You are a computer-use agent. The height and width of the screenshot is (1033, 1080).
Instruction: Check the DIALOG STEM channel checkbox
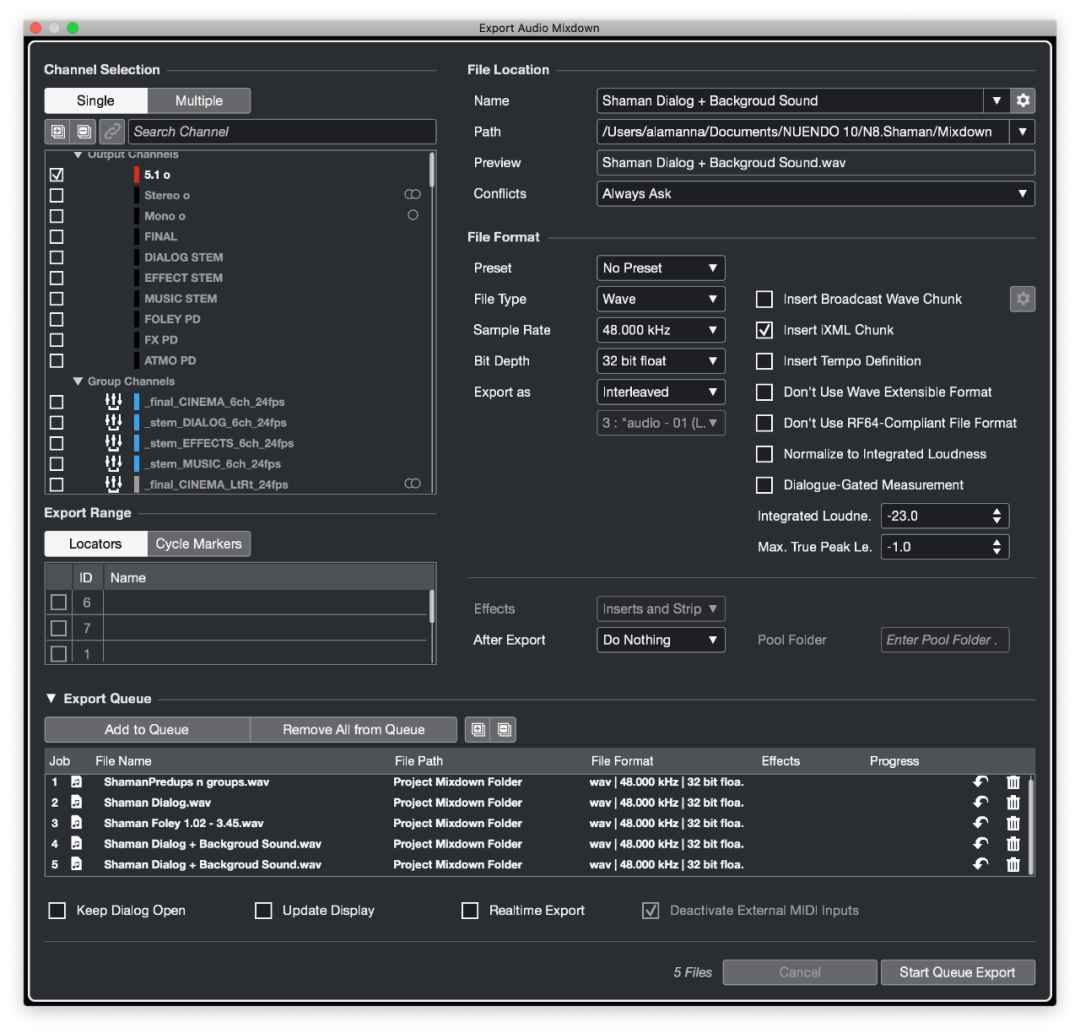[57, 257]
